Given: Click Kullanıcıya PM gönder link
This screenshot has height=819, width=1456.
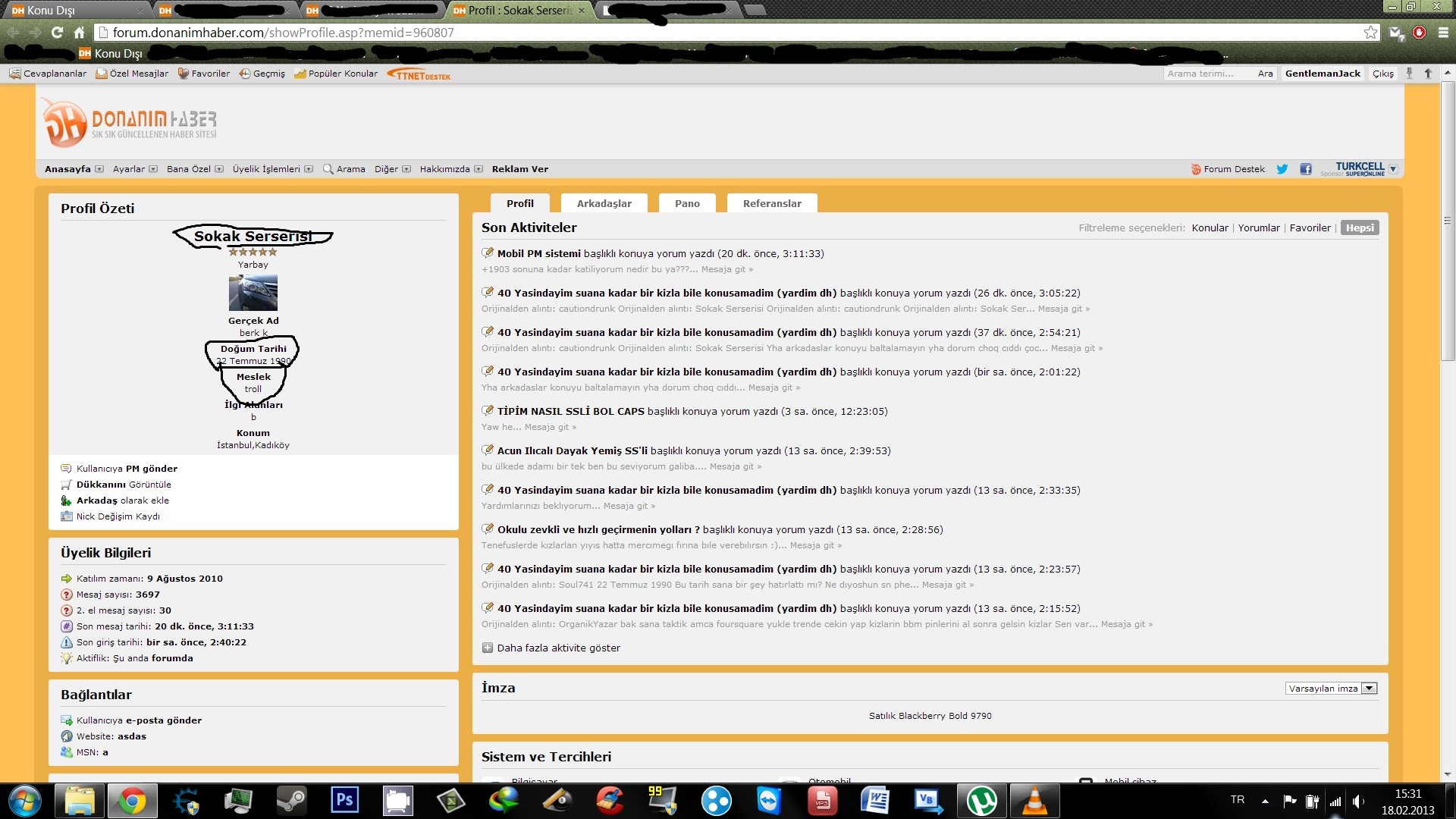Looking at the screenshot, I should tap(127, 469).
